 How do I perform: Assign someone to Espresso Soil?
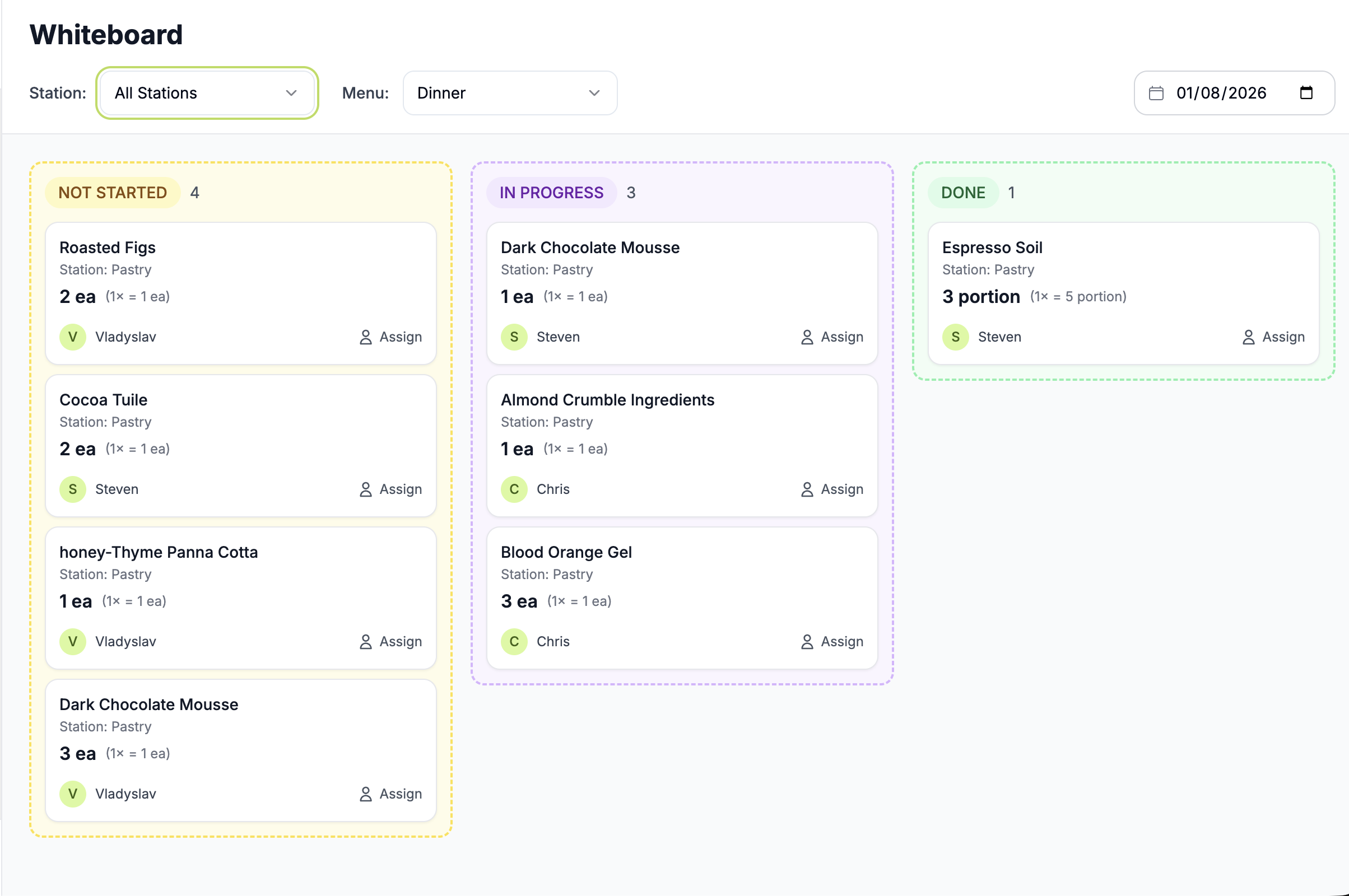pos(1273,337)
